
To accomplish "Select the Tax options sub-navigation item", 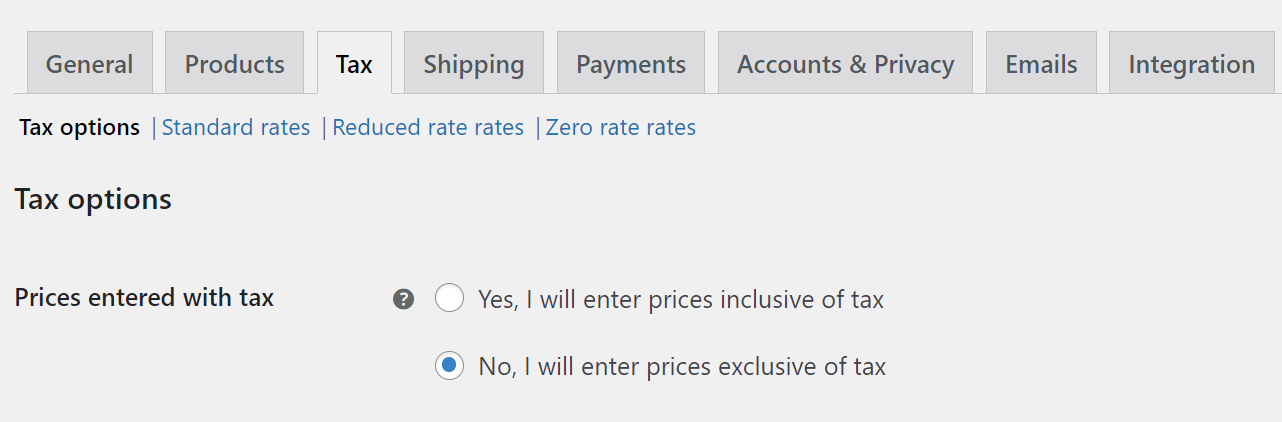I will click(80, 127).
